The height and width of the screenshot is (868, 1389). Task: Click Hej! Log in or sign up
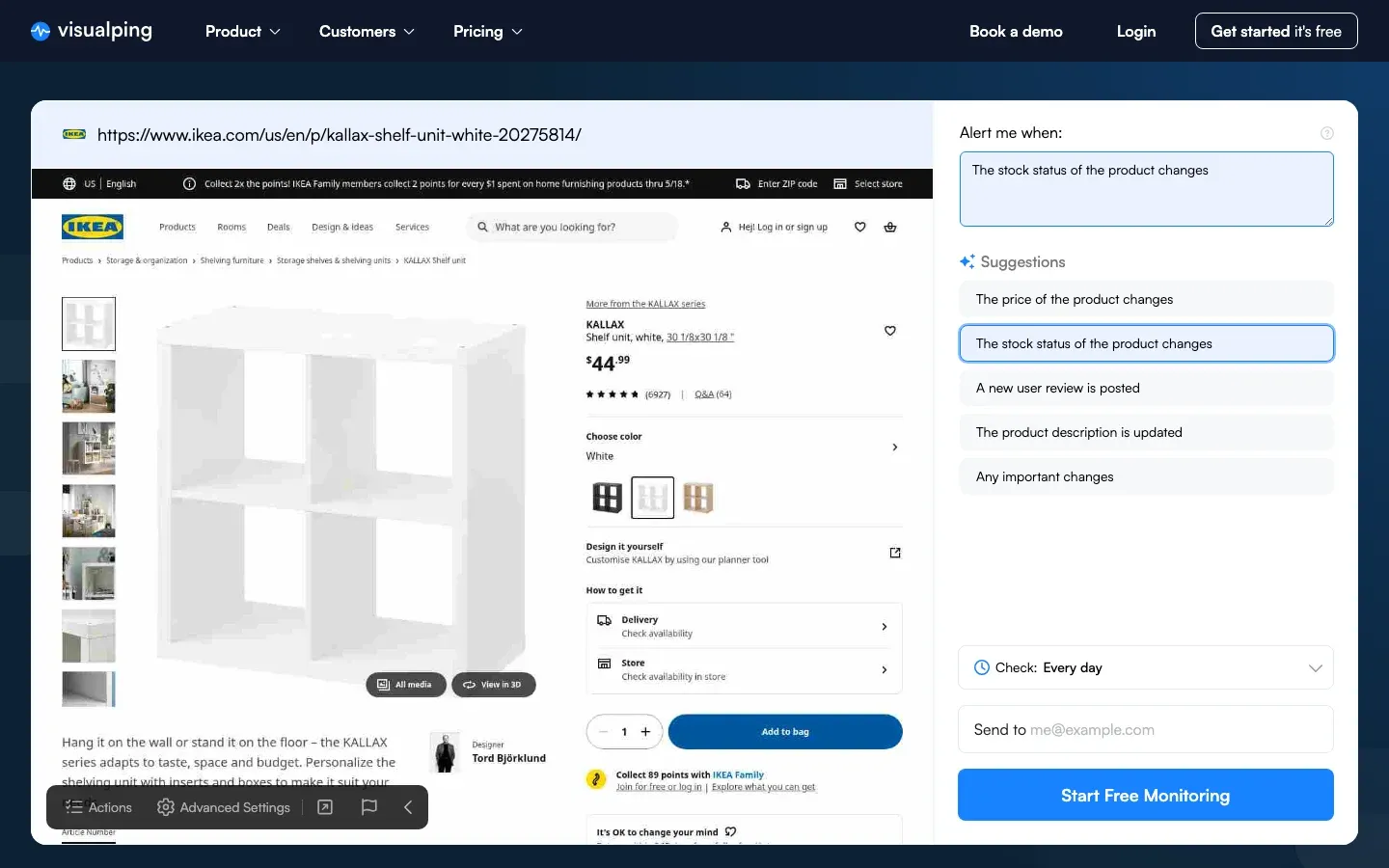click(774, 228)
